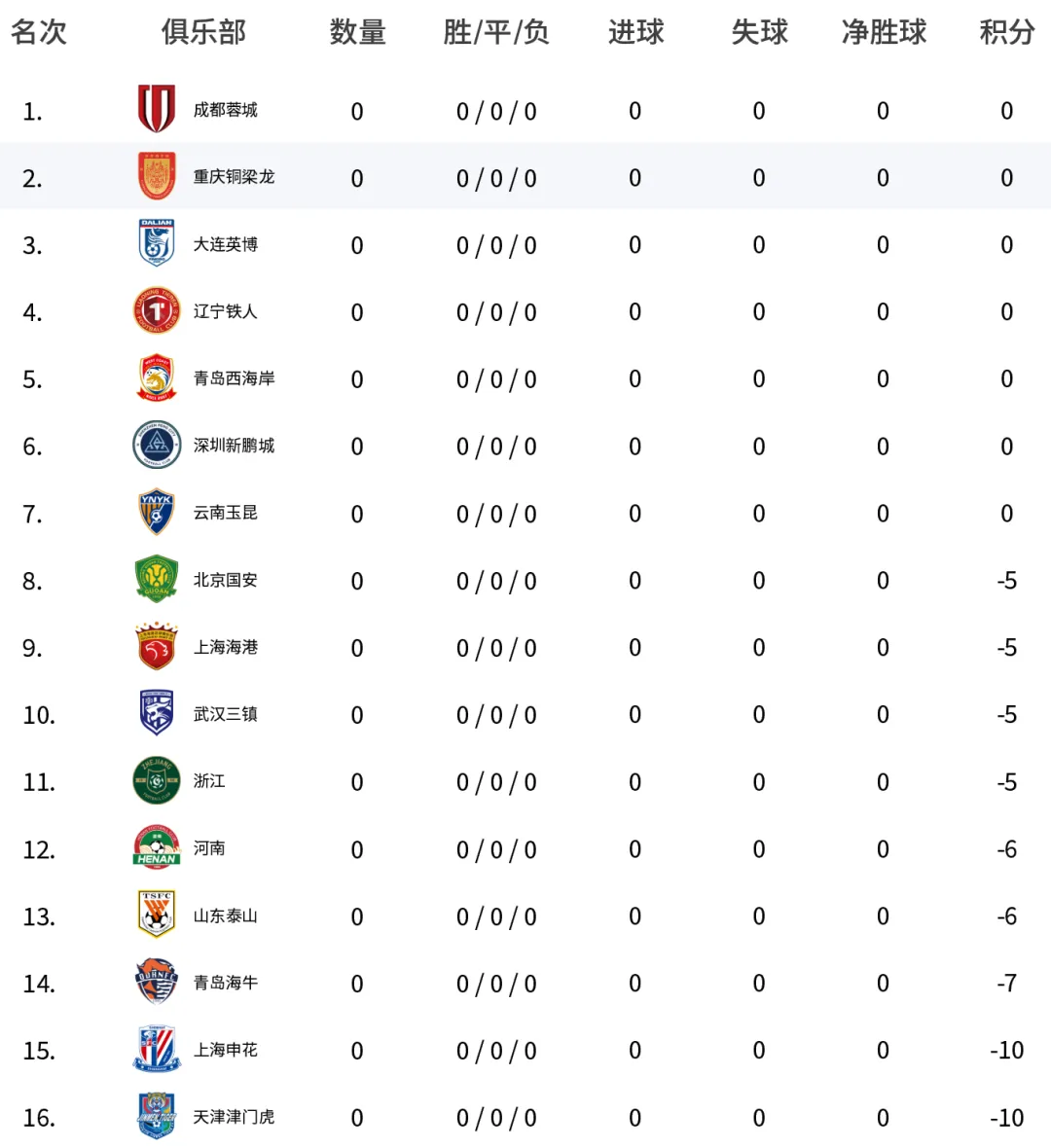Select the 胜/平/负 column header
The image size is (1051, 1148).
495,32
